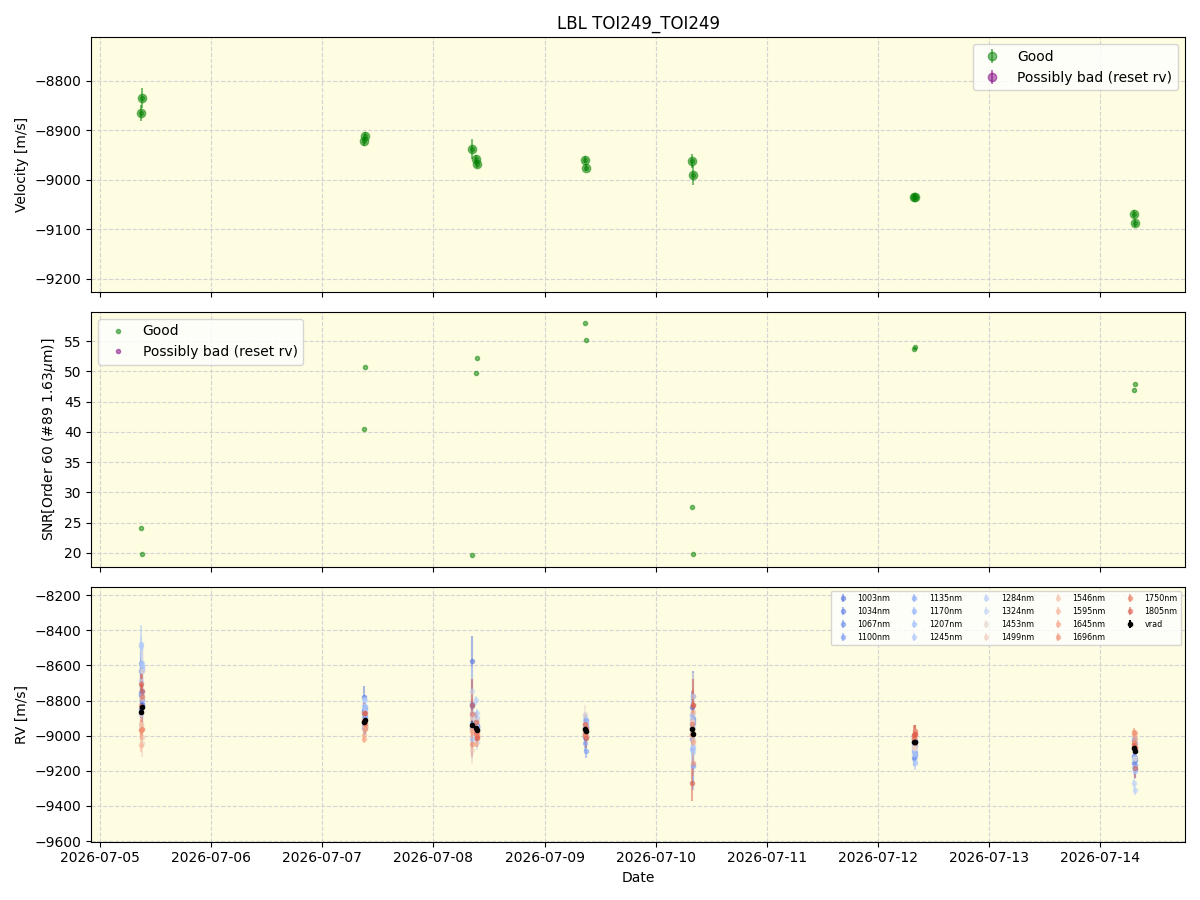Click the green 'Good' marker in SNR panel legend

[x=119, y=330]
